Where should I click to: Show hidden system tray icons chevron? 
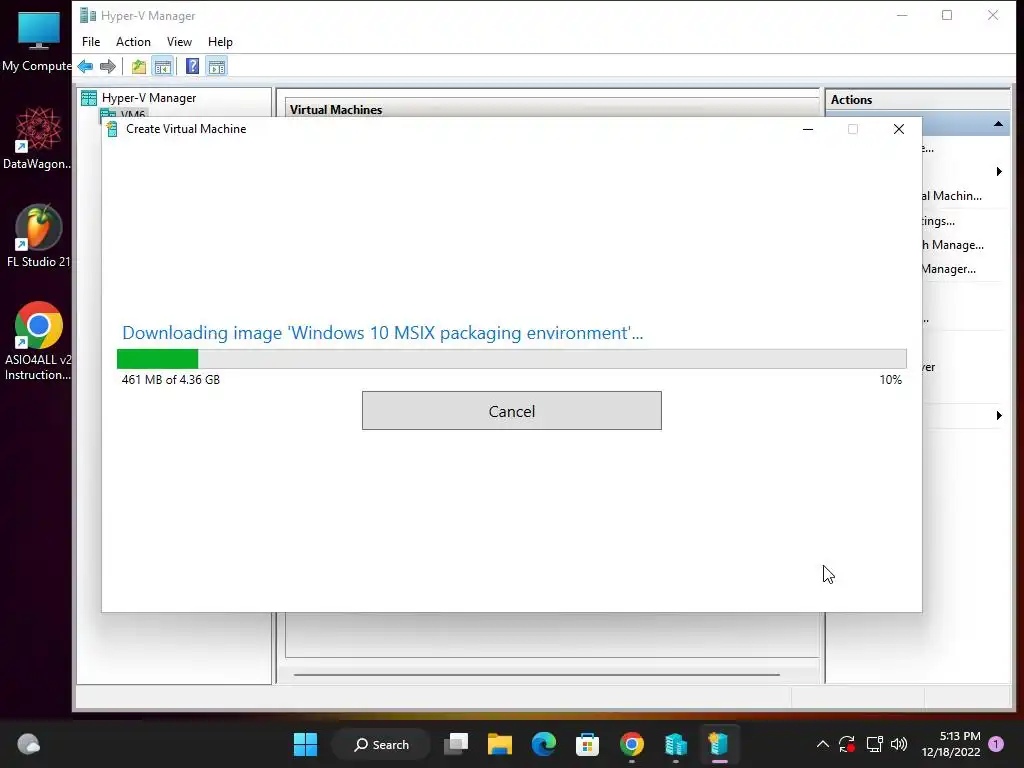tap(823, 744)
